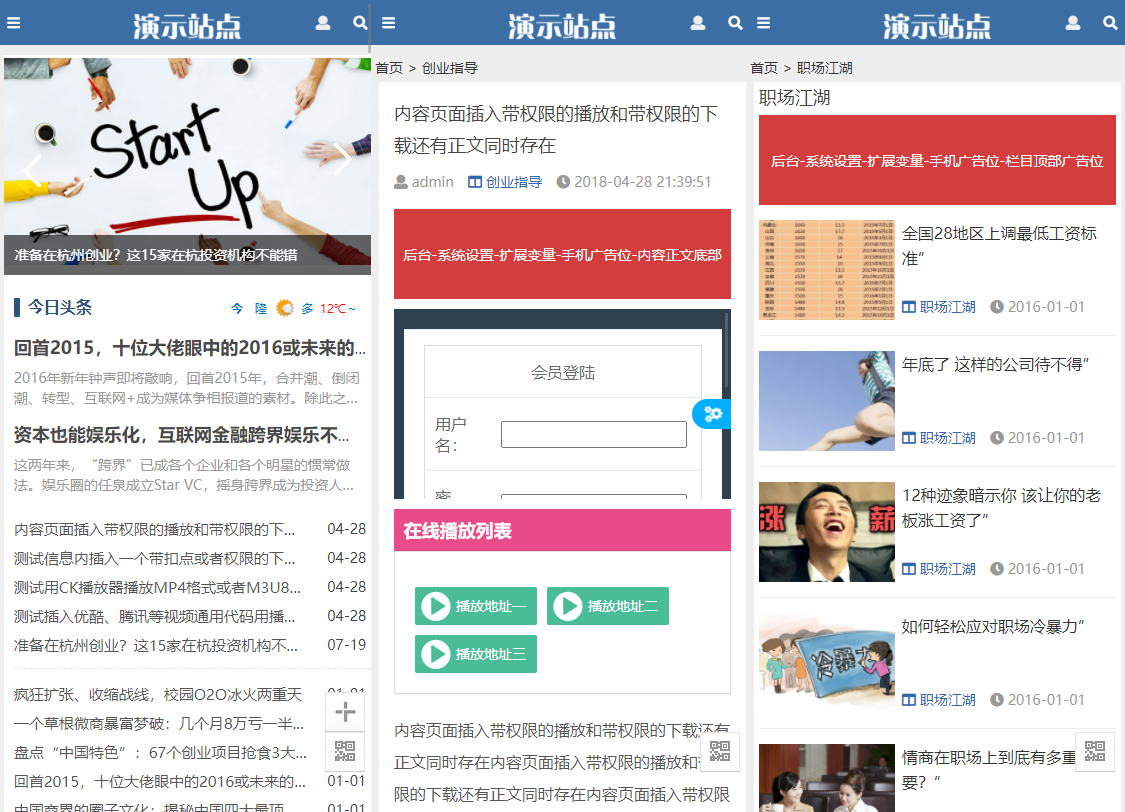This screenshot has width=1125, height=812.
Task: Open headline 资本也能娱乐化，互联网金融跨界娱乐
Action: click(182, 435)
